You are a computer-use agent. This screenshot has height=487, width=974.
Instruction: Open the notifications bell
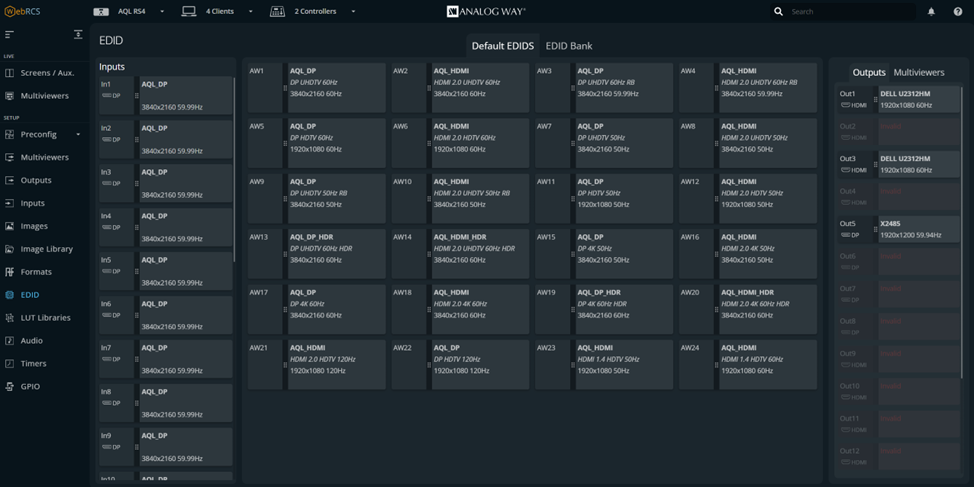(931, 12)
